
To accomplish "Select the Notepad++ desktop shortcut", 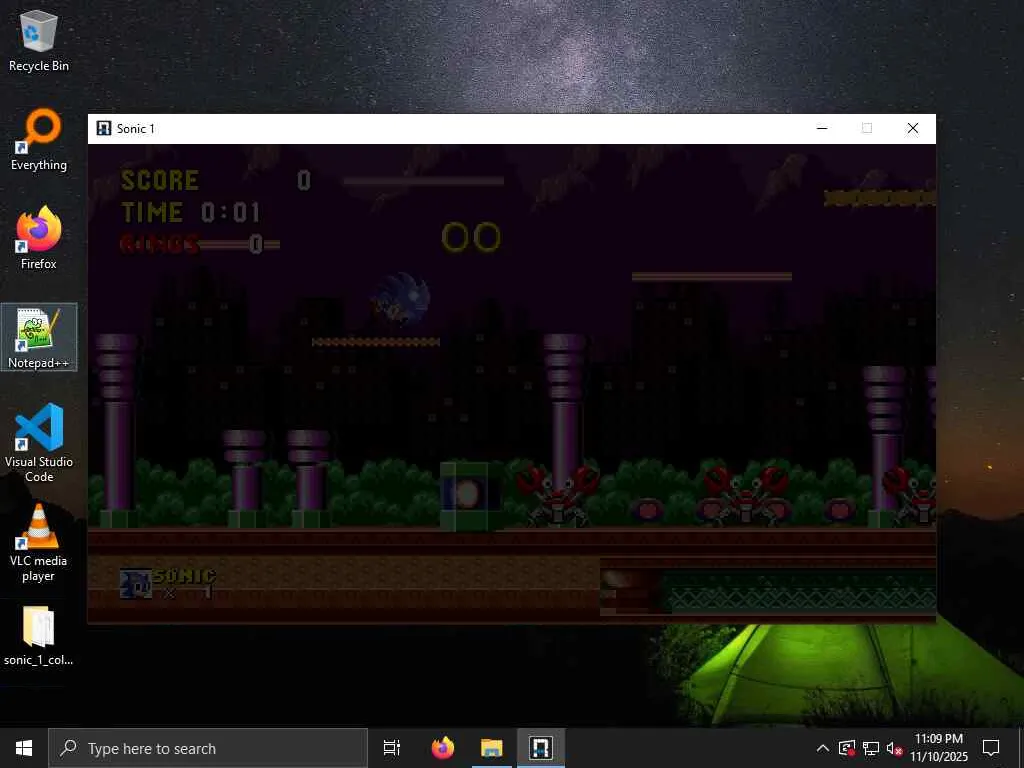I will (39, 338).
